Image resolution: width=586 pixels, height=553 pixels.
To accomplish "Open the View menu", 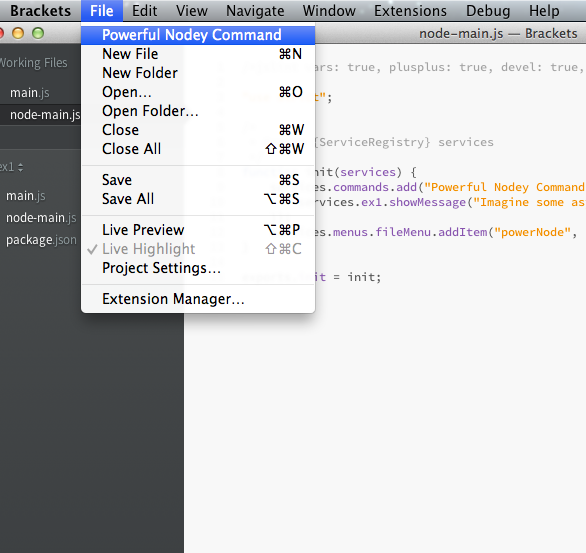I will point(192,10).
